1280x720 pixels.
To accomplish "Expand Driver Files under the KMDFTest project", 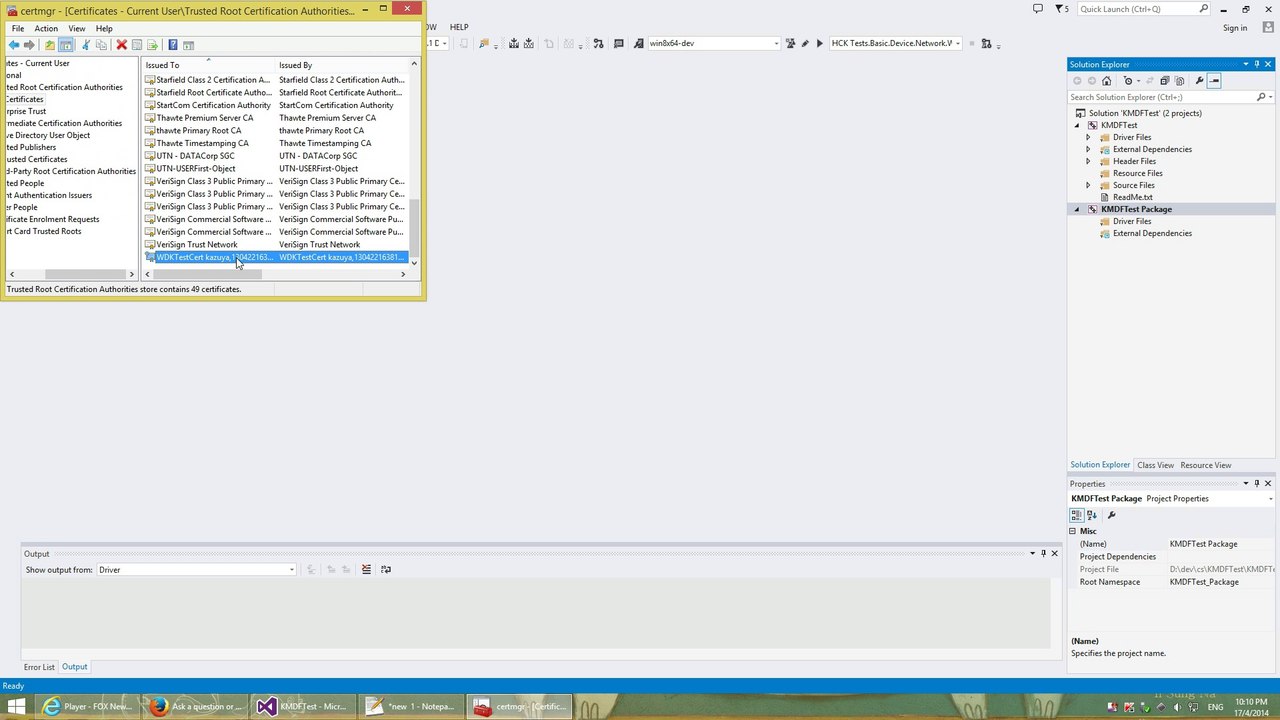I will [x=1088, y=137].
